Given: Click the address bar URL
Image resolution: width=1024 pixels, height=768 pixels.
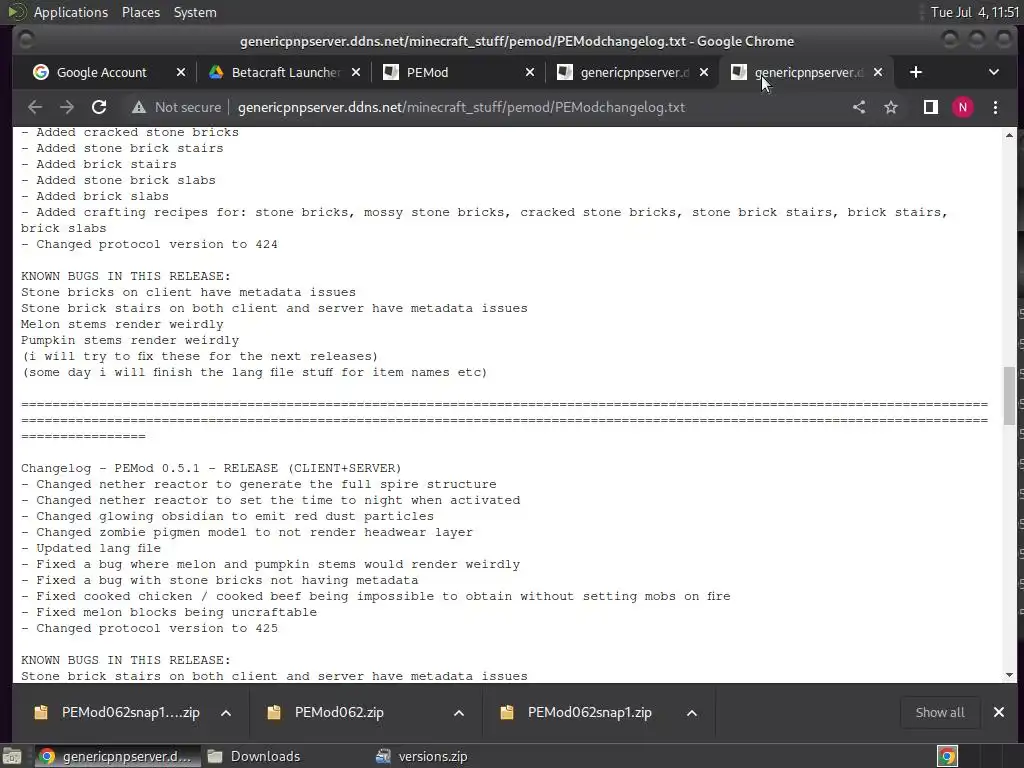Looking at the screenshot, I should [x=461, y=107].
